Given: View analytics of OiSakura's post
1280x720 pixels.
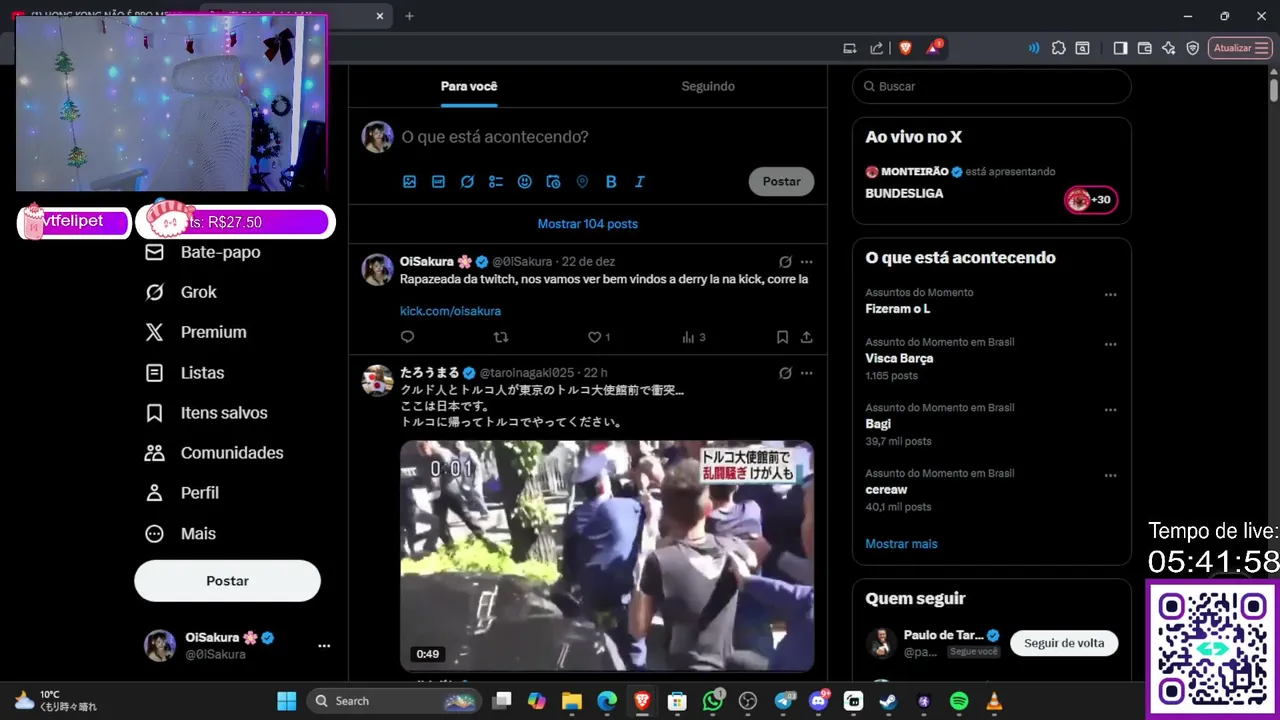Looking at the screenshot, I should 693,337.
